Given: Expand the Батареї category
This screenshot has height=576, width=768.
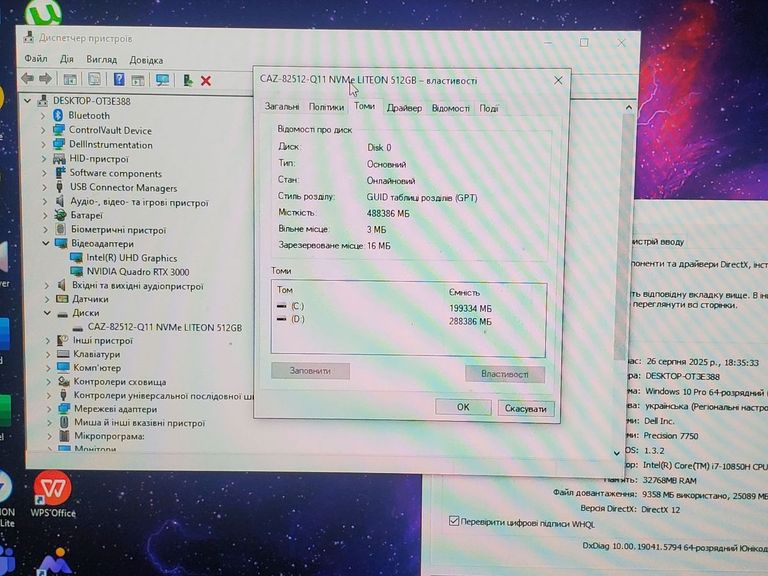Looking at the screenshot, I should pyautogui.click(x=45, y=215).
